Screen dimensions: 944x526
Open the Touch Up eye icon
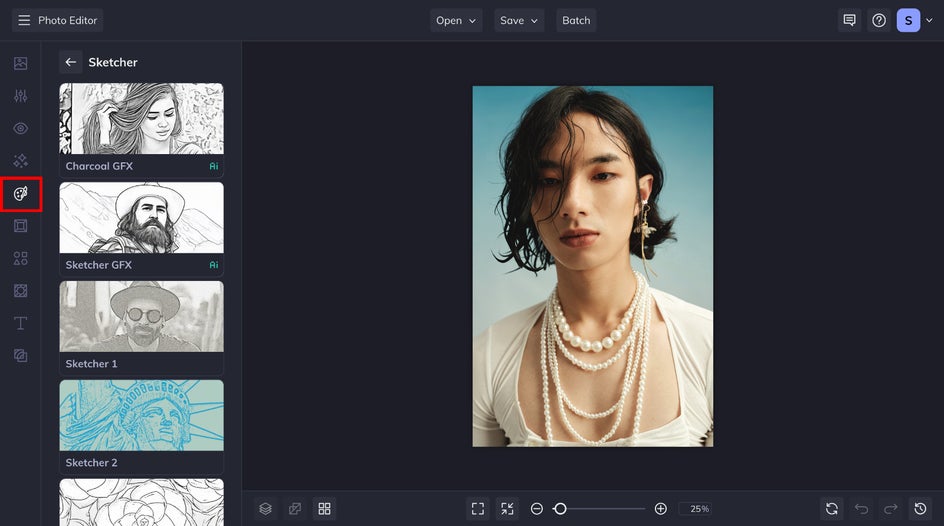pos(20,128)
